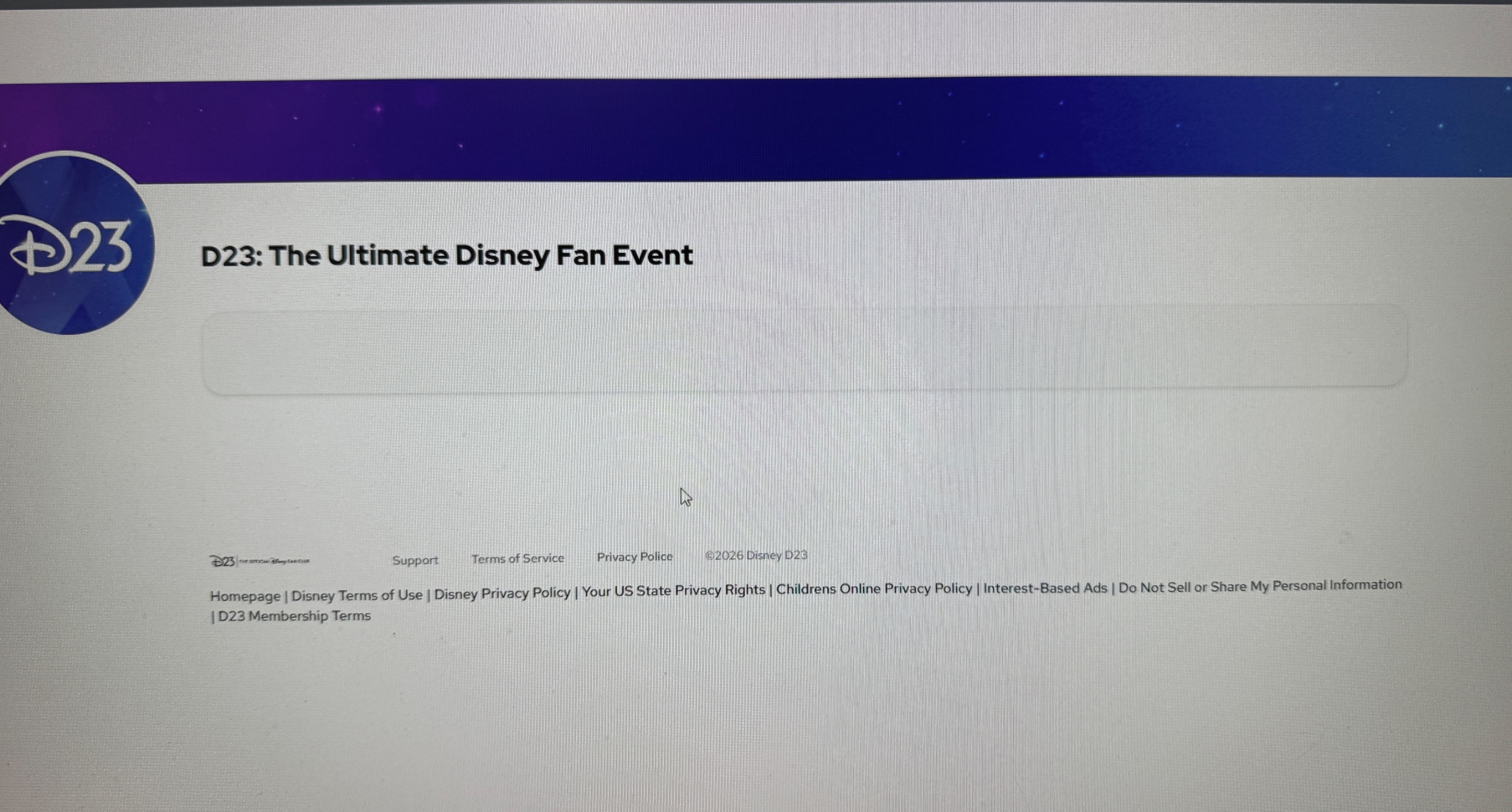Open Disney Terms of Use
This screenshot has width=1512, height=812.
tap(357, 595)
